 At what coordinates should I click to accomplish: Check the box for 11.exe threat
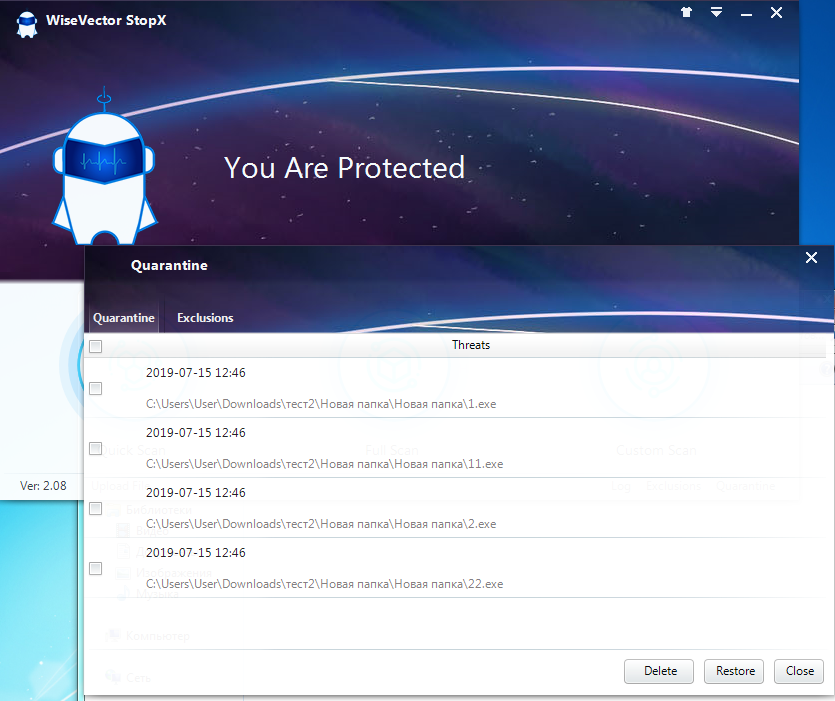(96, 449)
